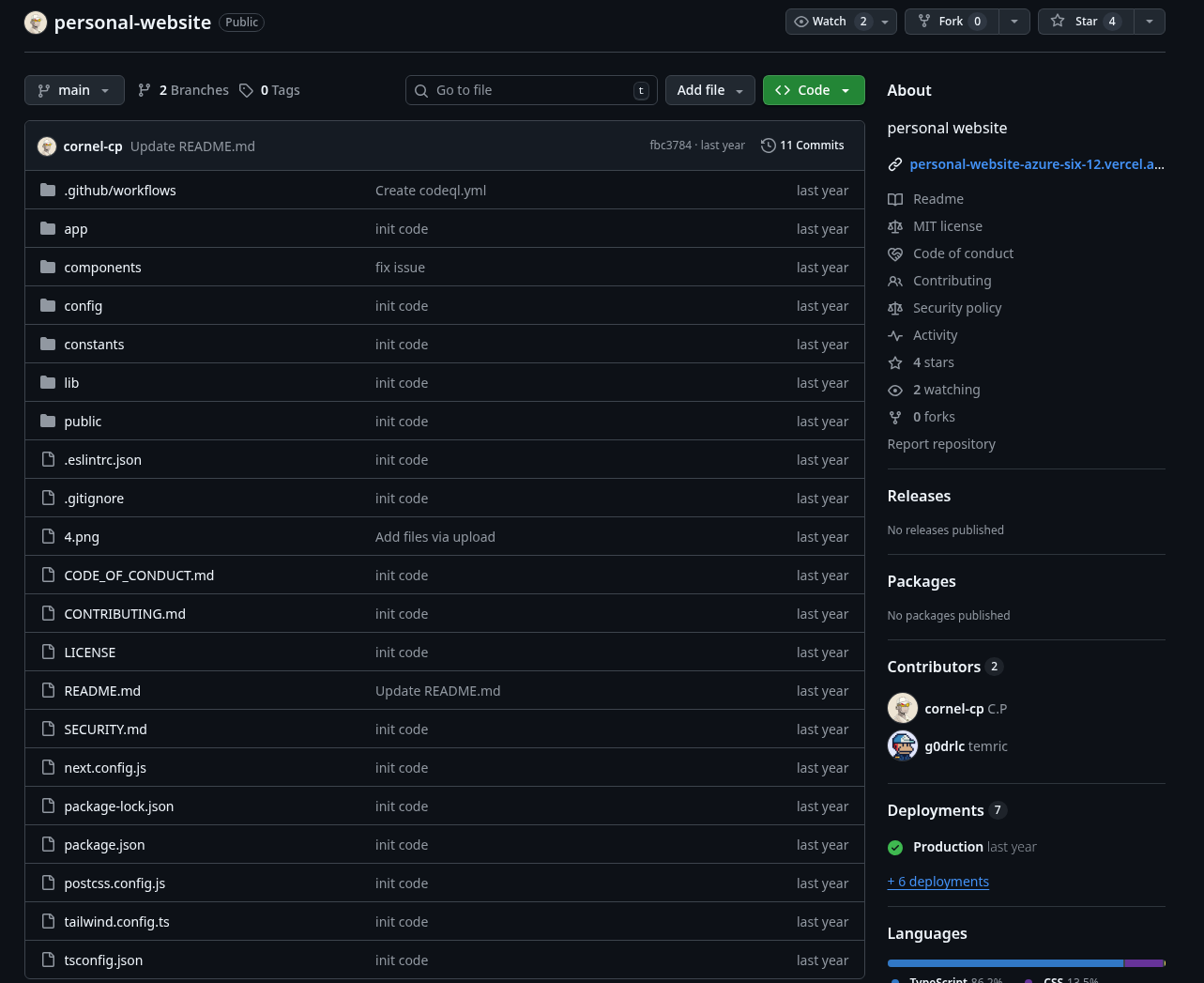Open the main branch switcher dropdown

tap(74, 90)
